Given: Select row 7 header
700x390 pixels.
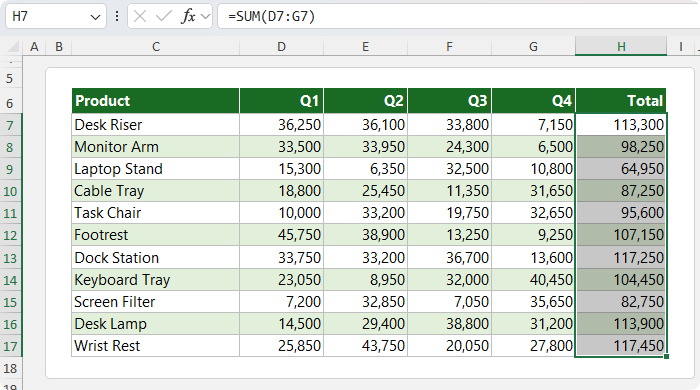Looking at the screenshot, I should click(10, 125).
